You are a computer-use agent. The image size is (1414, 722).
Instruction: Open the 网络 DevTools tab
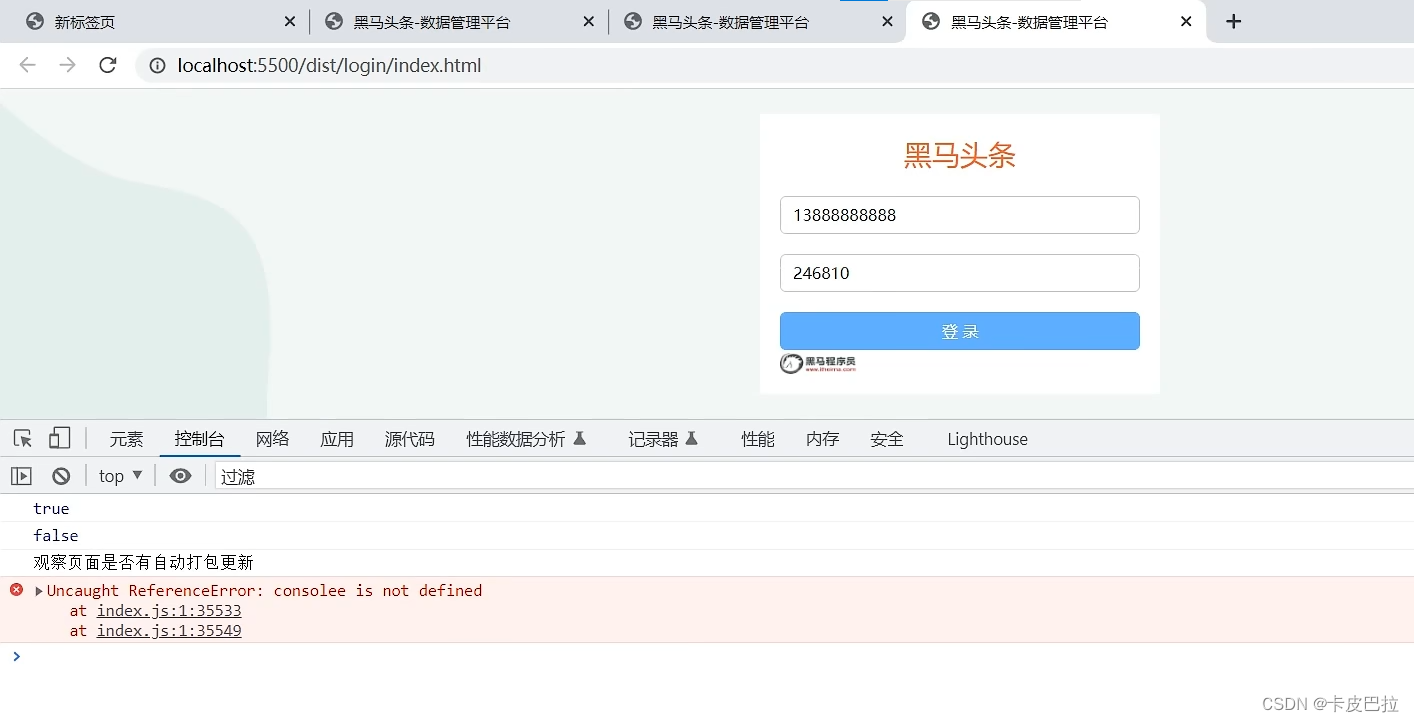[272, 439]
